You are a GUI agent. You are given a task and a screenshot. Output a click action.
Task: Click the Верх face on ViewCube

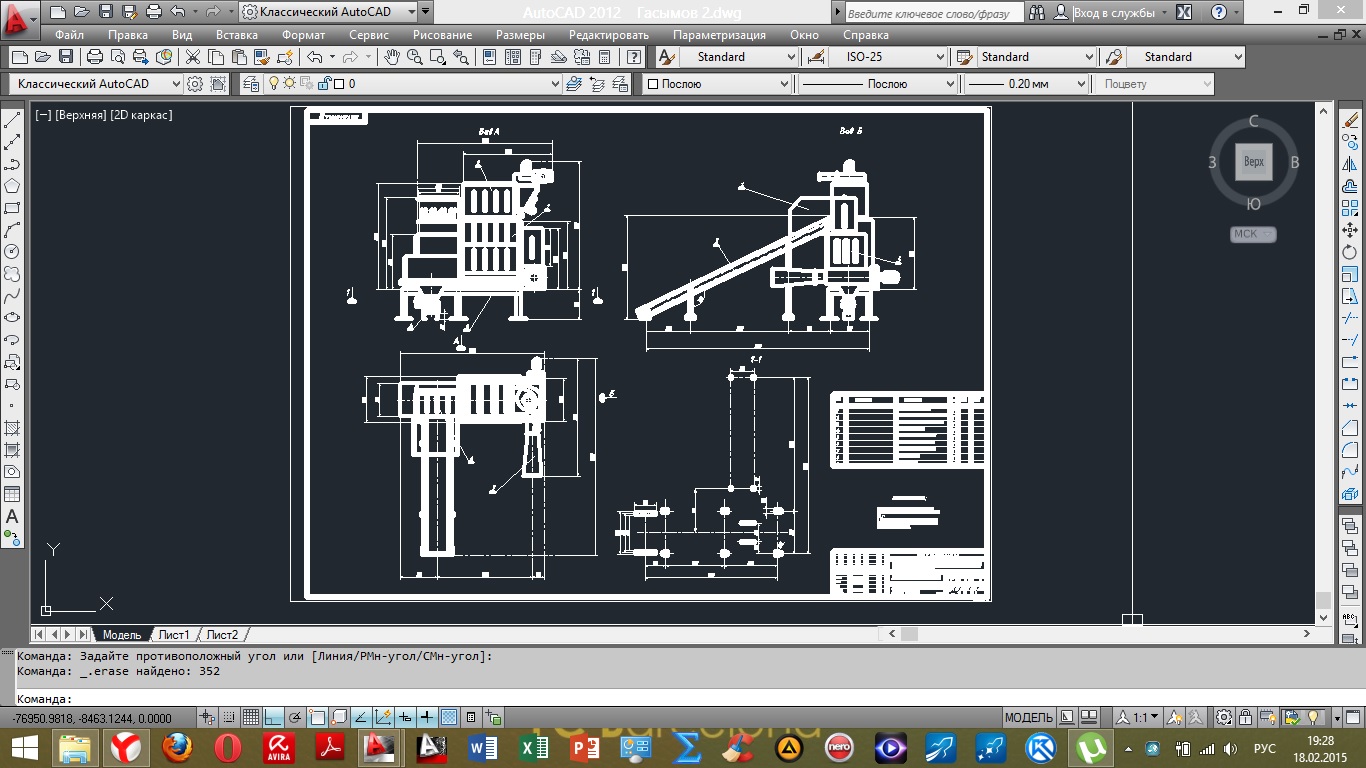pos(1253,161)
